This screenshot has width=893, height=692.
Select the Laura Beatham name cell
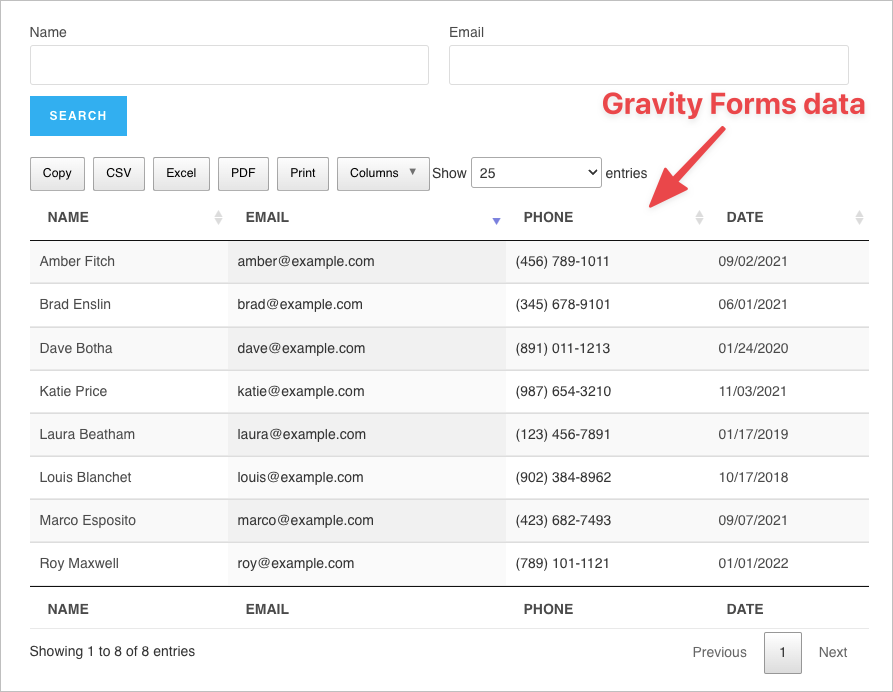tap(129, 435)
